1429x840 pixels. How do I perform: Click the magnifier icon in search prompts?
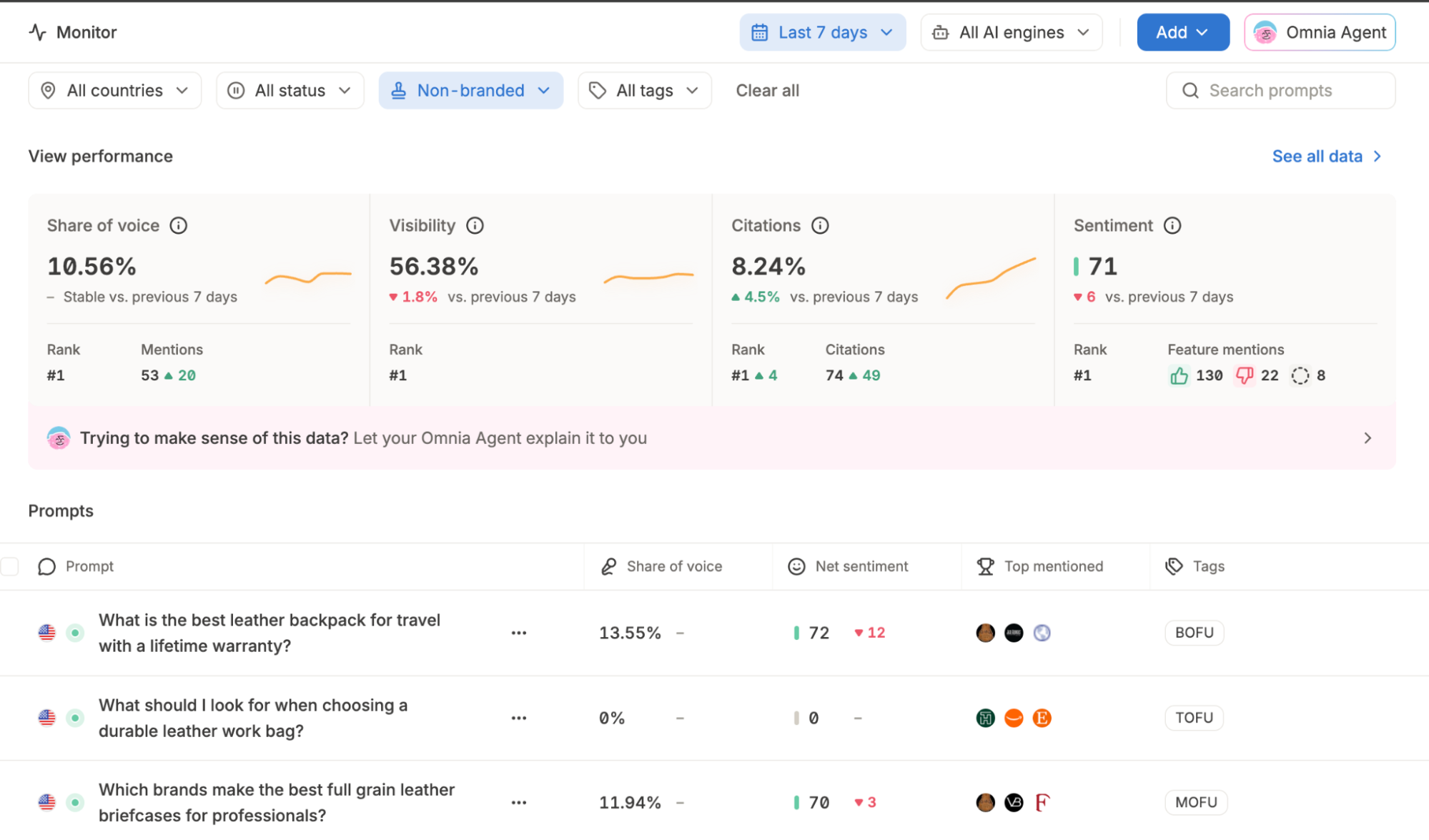pos(1190,91)
